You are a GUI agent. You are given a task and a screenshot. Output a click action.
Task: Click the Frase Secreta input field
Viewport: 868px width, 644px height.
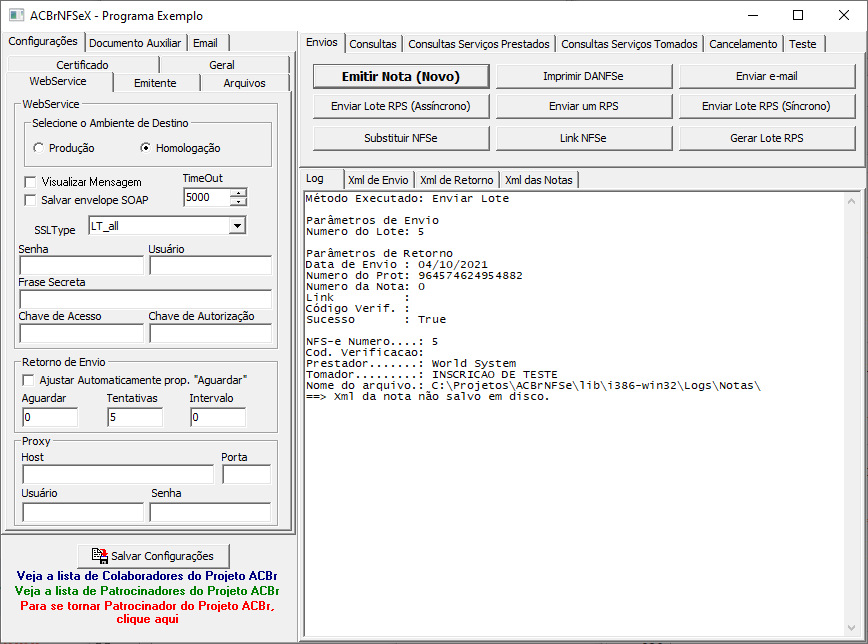pyautogui.click(x=146, y=300)
